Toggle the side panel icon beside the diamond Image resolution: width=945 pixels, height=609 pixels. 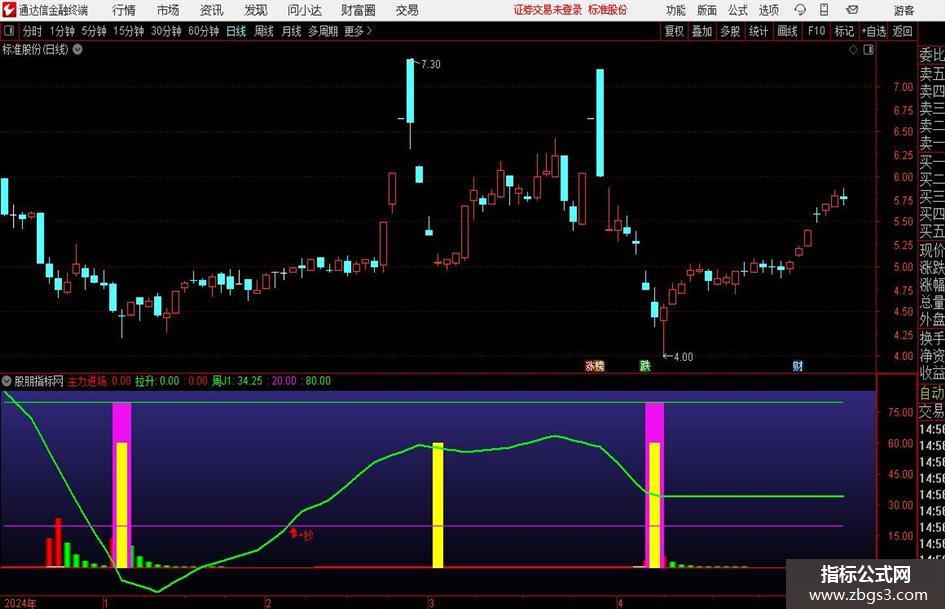868,50
